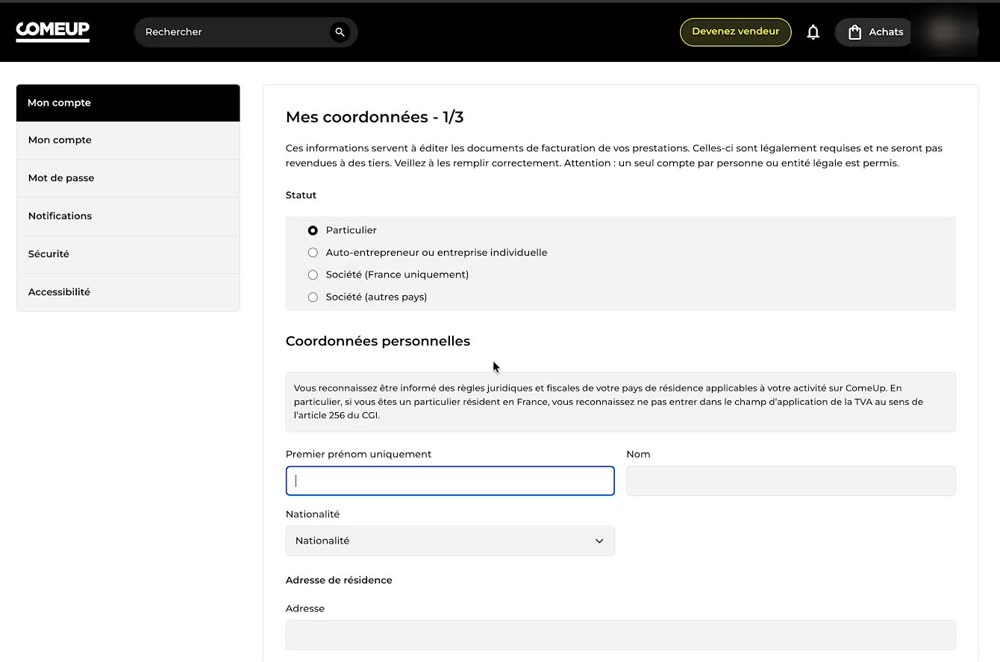Select the black Mon compte sidebar header

click(128, 103)
